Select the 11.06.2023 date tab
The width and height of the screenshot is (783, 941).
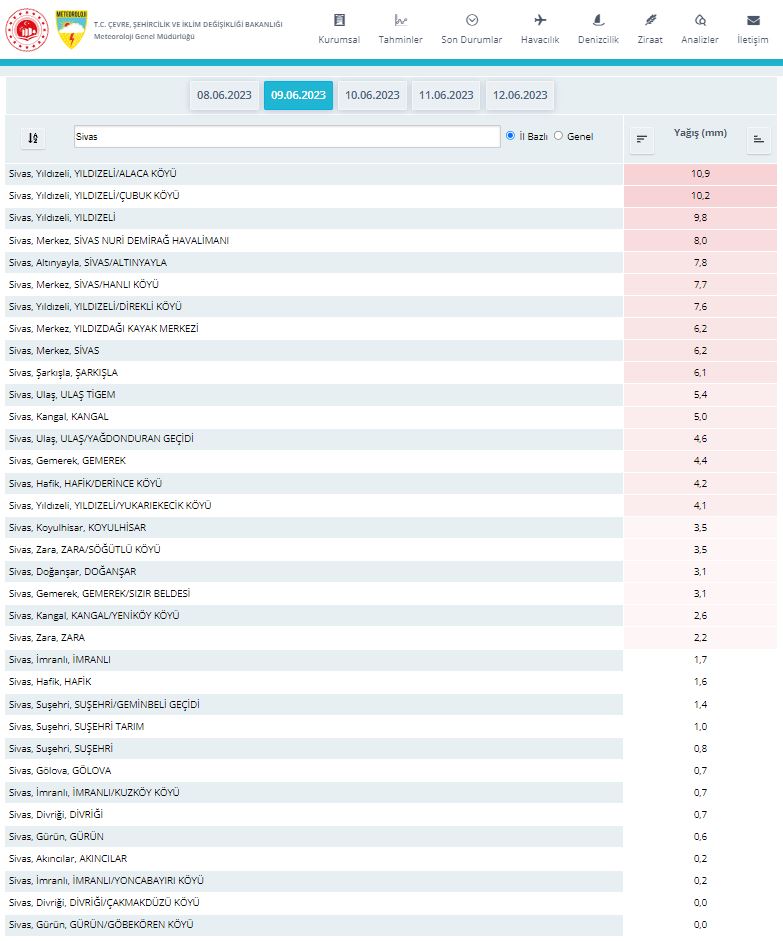(x=446, y=95)
